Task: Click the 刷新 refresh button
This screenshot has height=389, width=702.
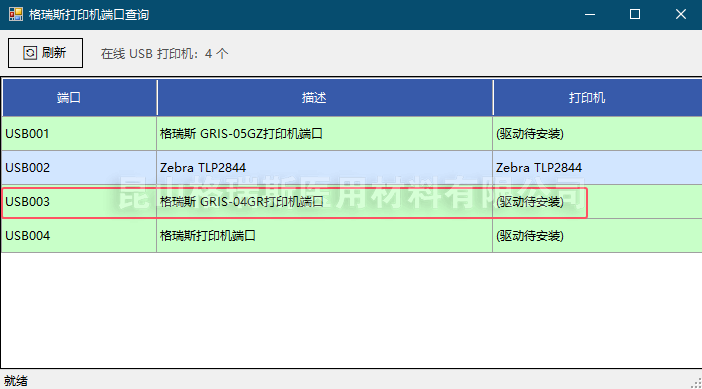Action: [x=45, y=53]
